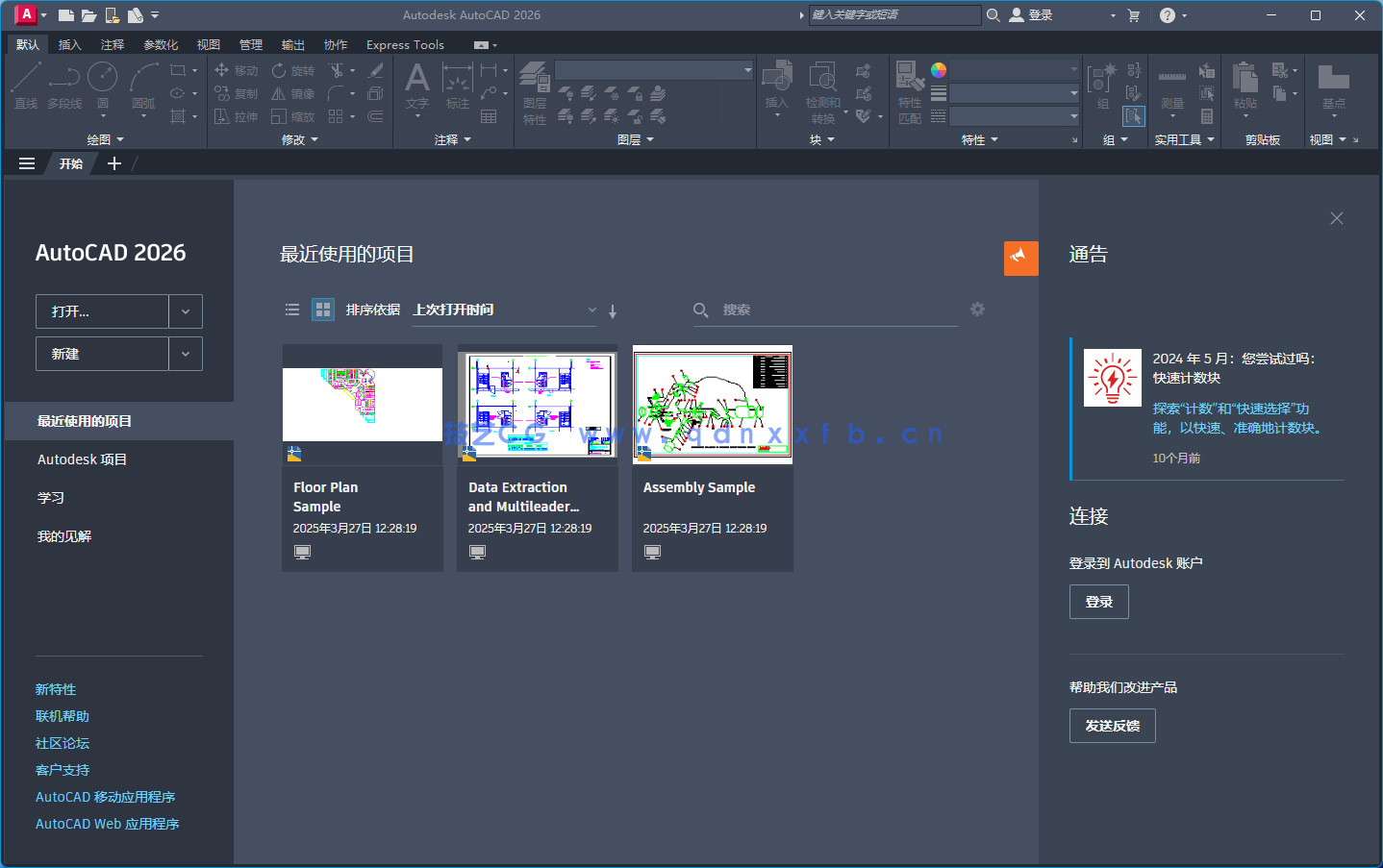
Task: Toggle the sort direction arrow
Action: coord(613,310)
